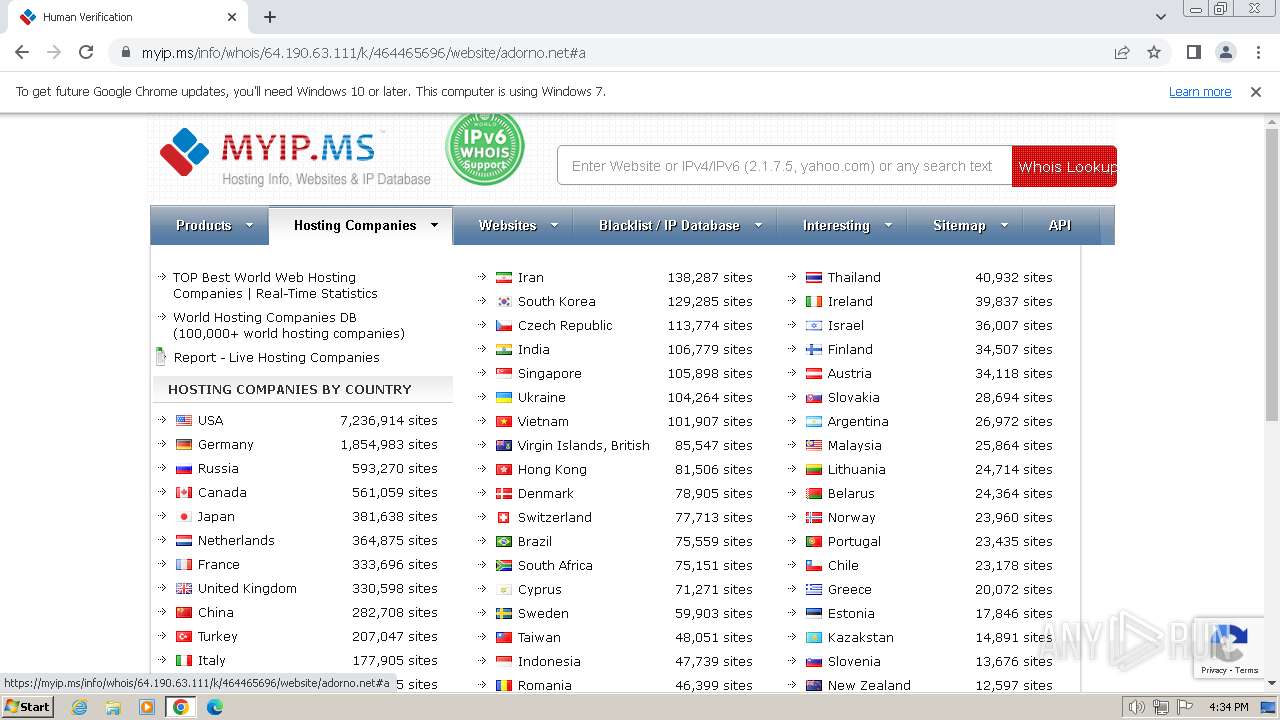Close the Human Verification tab
The width and height of the screenshot is (1280, 720).
coord(232,17)
